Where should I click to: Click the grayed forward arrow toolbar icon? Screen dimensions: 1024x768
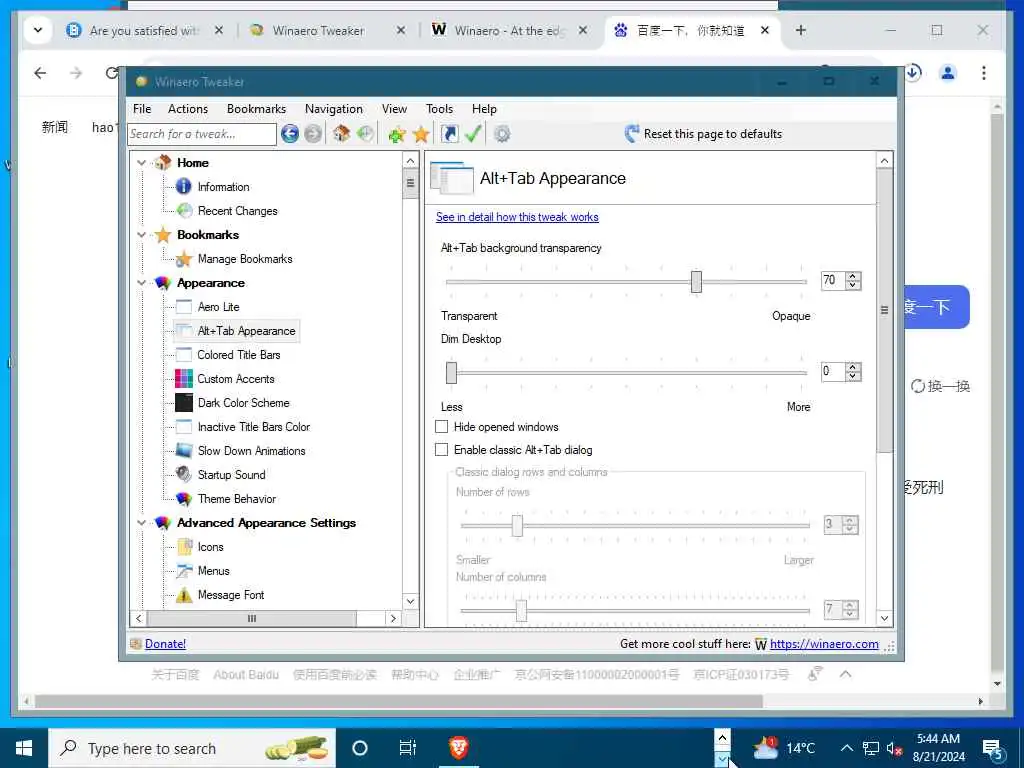click(313, 134)
